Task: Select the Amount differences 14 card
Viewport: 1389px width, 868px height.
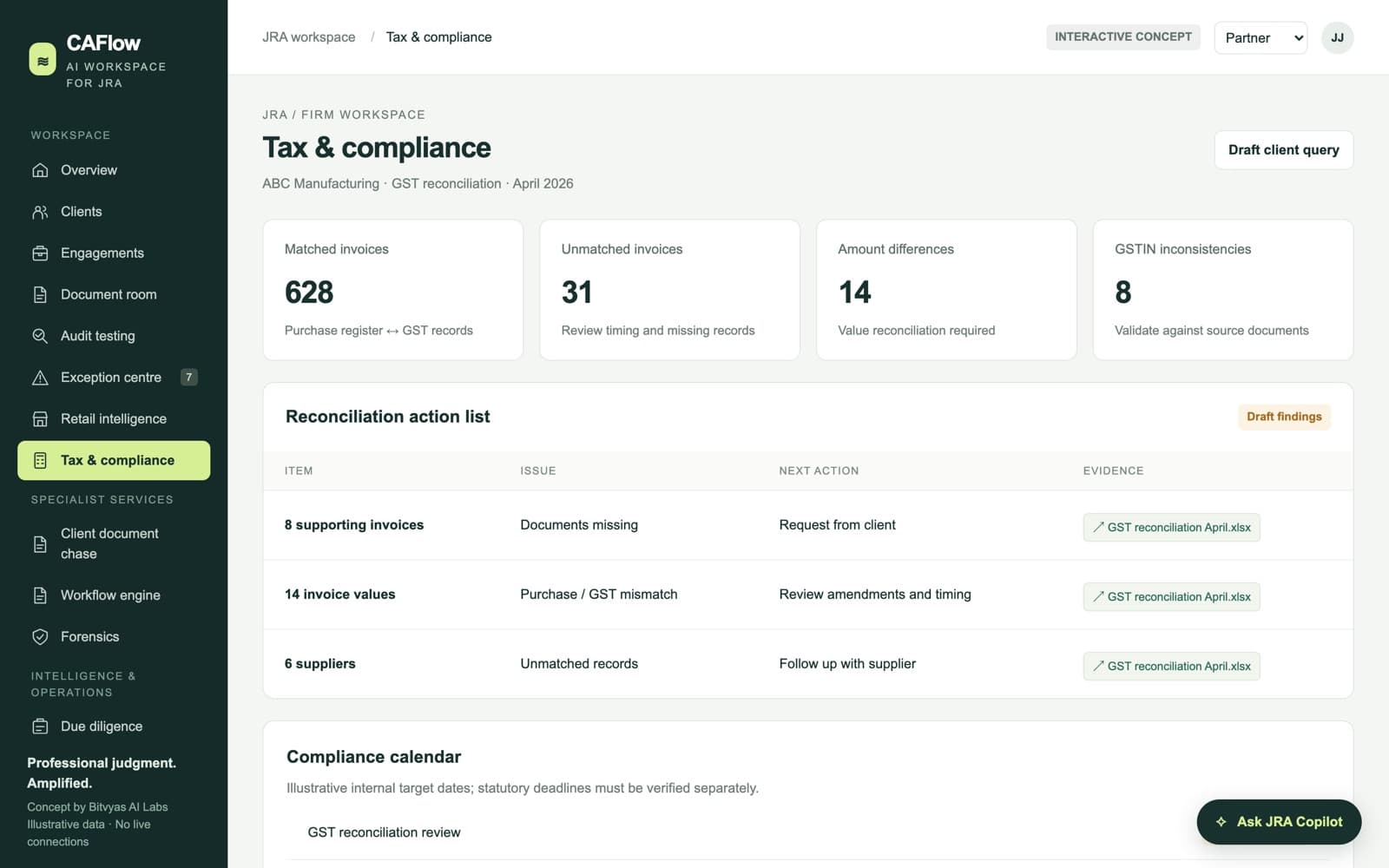Action: pos(946,290)
